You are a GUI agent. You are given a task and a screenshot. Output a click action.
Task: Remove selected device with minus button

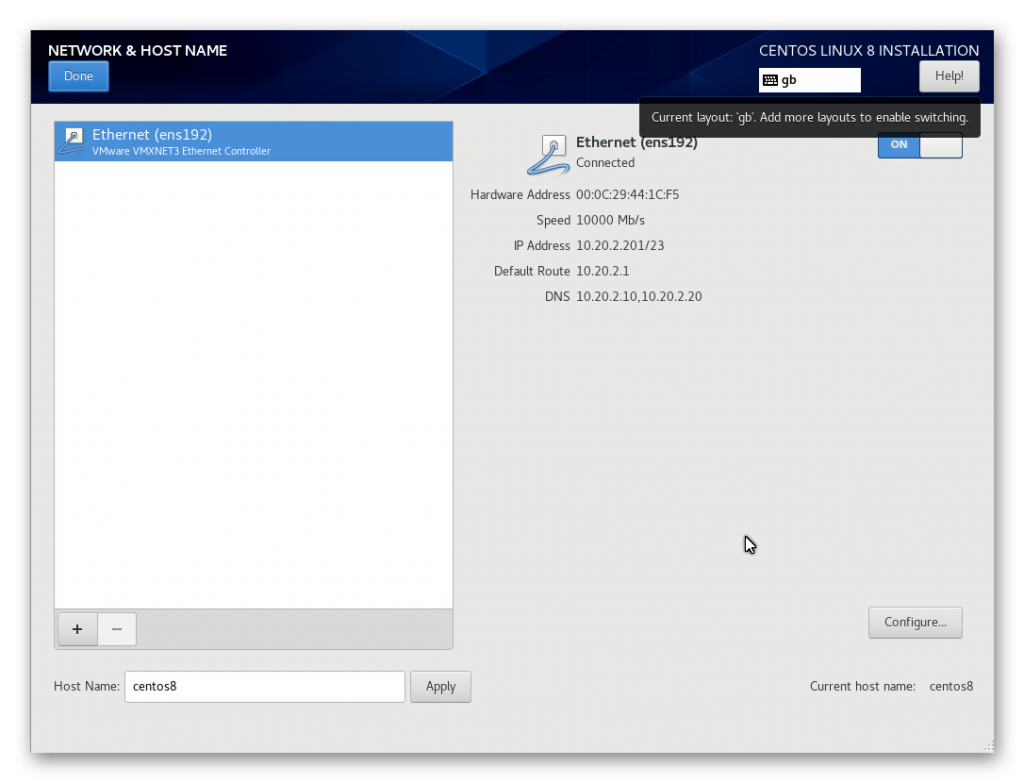coord(117,629)
